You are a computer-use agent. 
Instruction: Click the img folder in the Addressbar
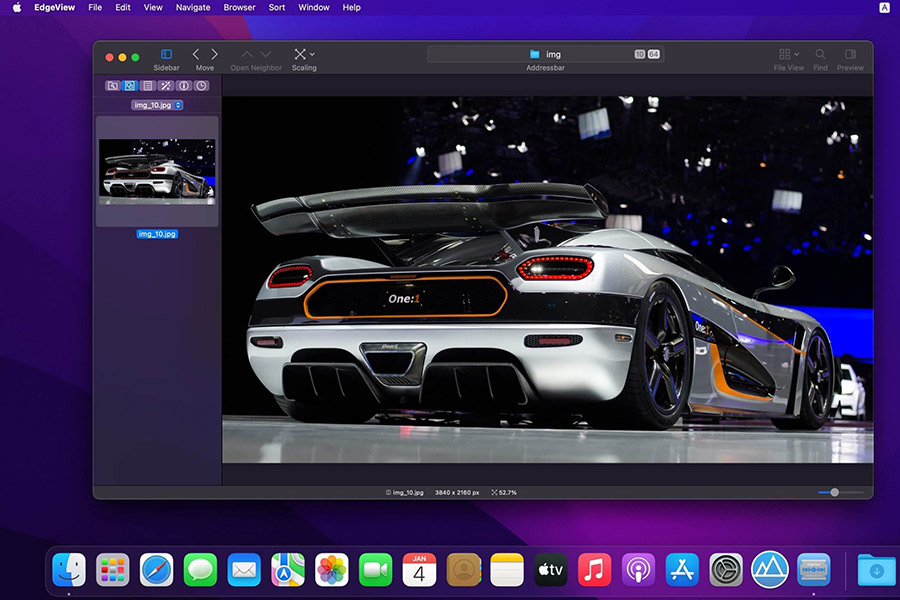click(545, 53)
